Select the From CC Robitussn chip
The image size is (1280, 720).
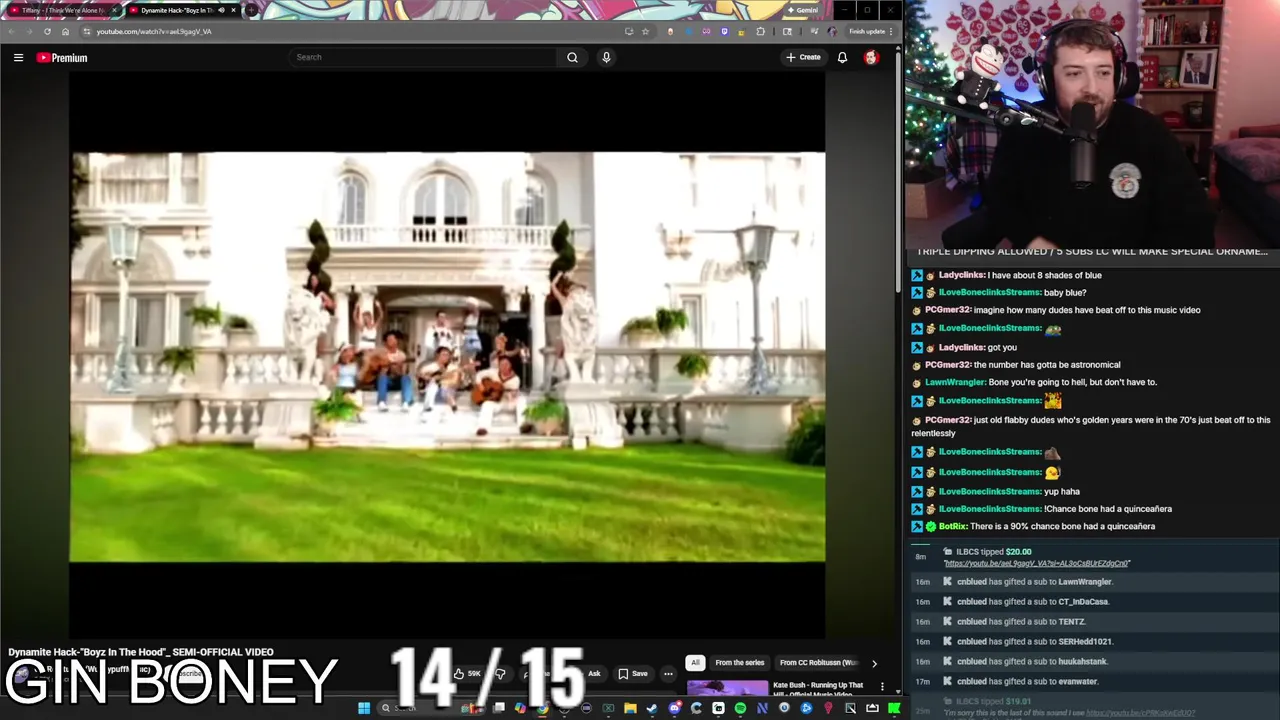tap(819, 662)
